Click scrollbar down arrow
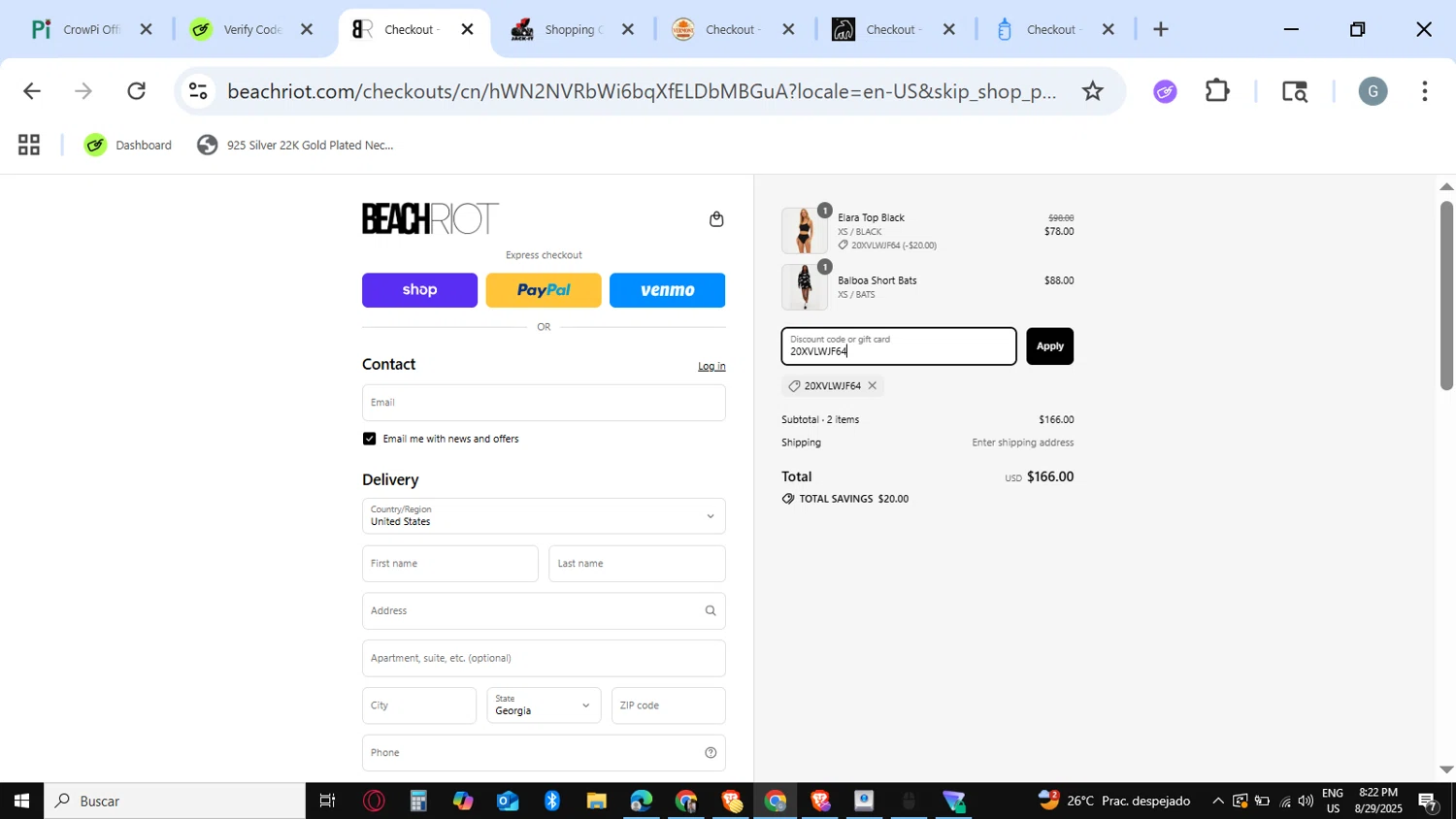Screen dimensions: 1456x819 [x=1446, y=770]
